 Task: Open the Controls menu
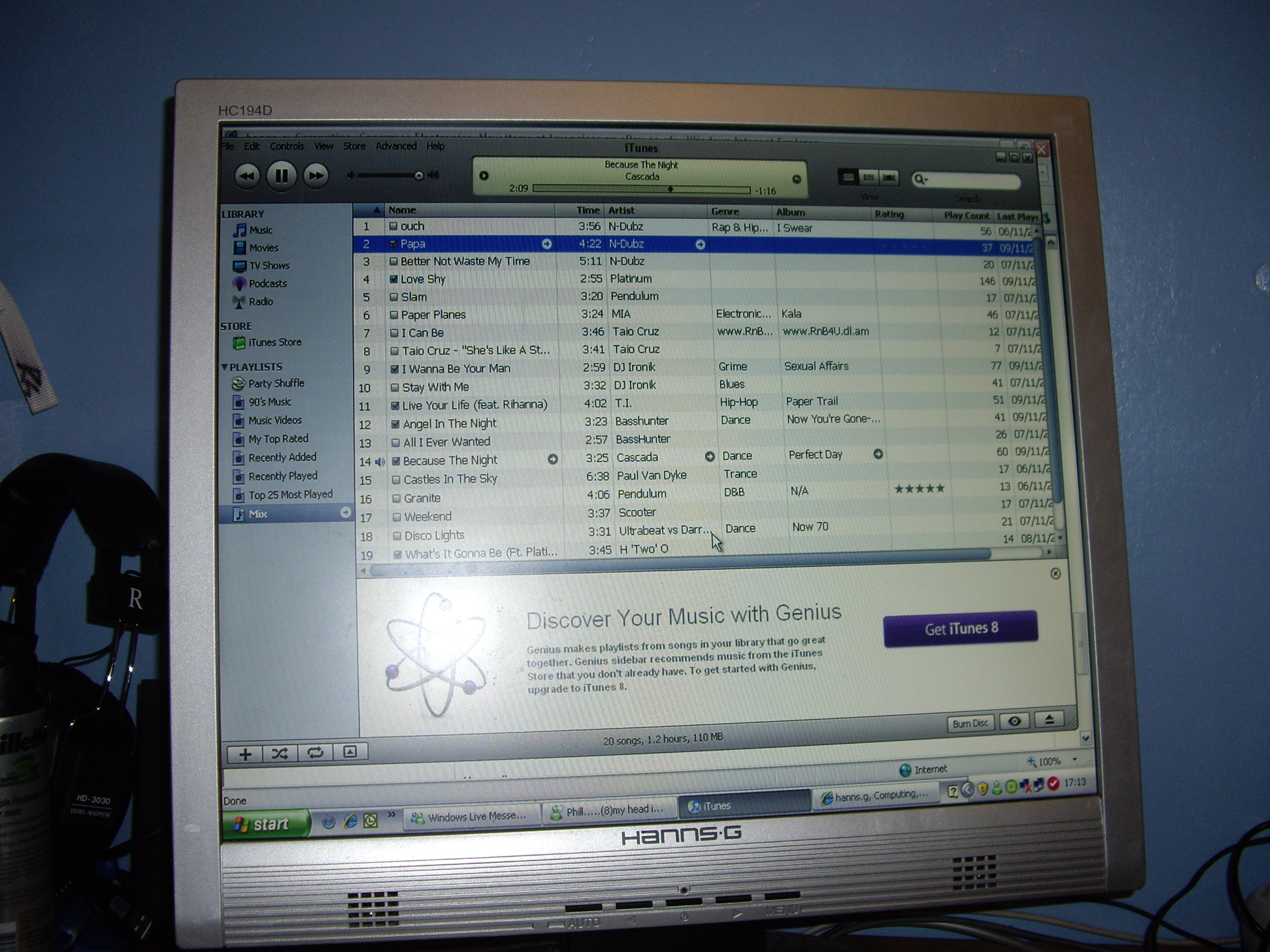pos(287,147)
